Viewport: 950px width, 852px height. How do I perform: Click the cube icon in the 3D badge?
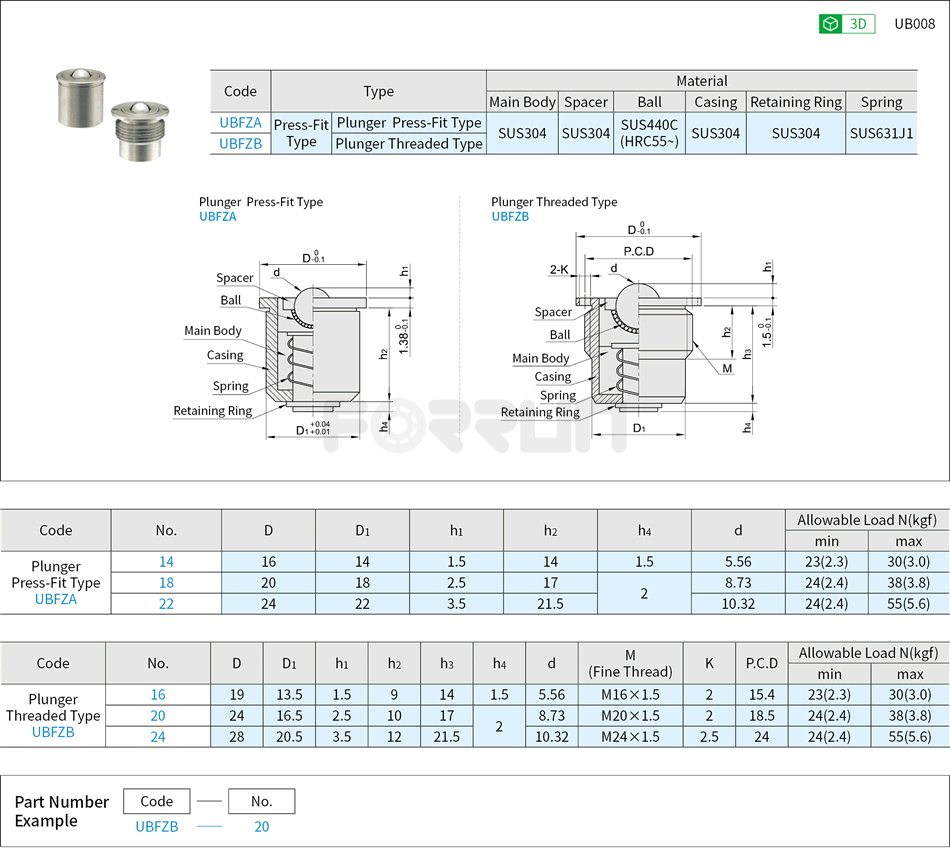click(x=830, y=24)
